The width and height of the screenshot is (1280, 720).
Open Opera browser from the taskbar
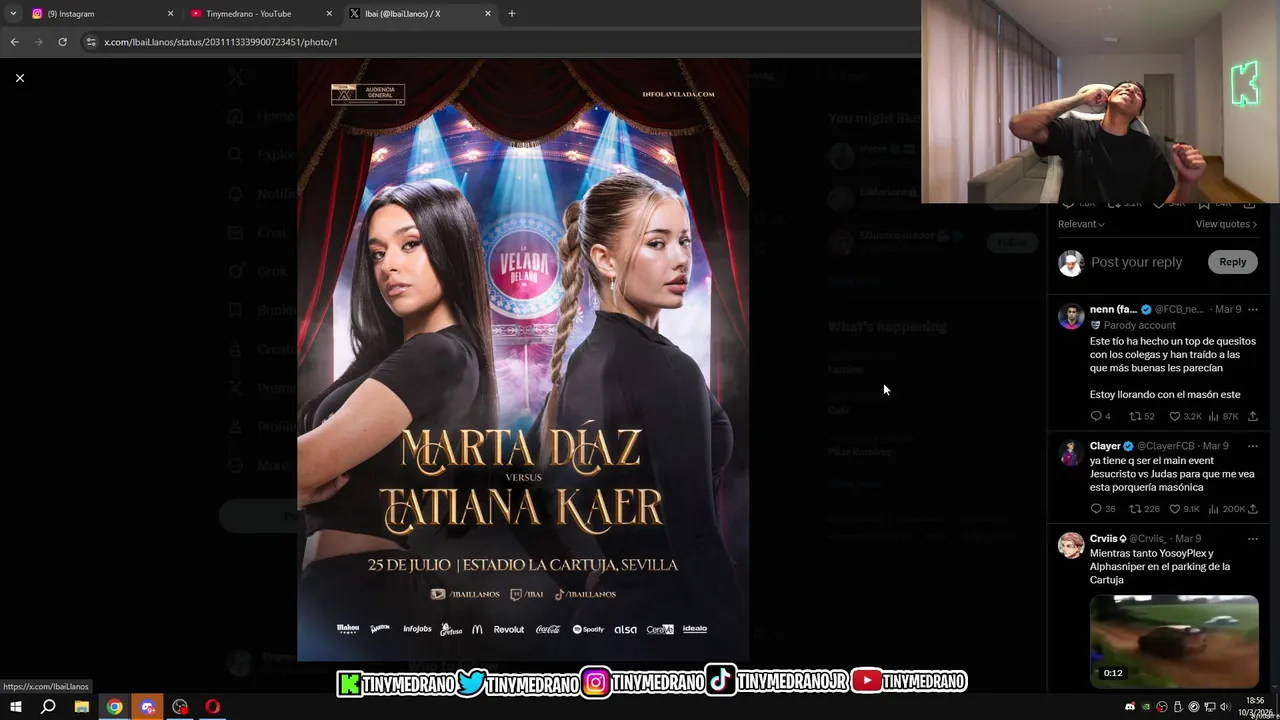212,707
